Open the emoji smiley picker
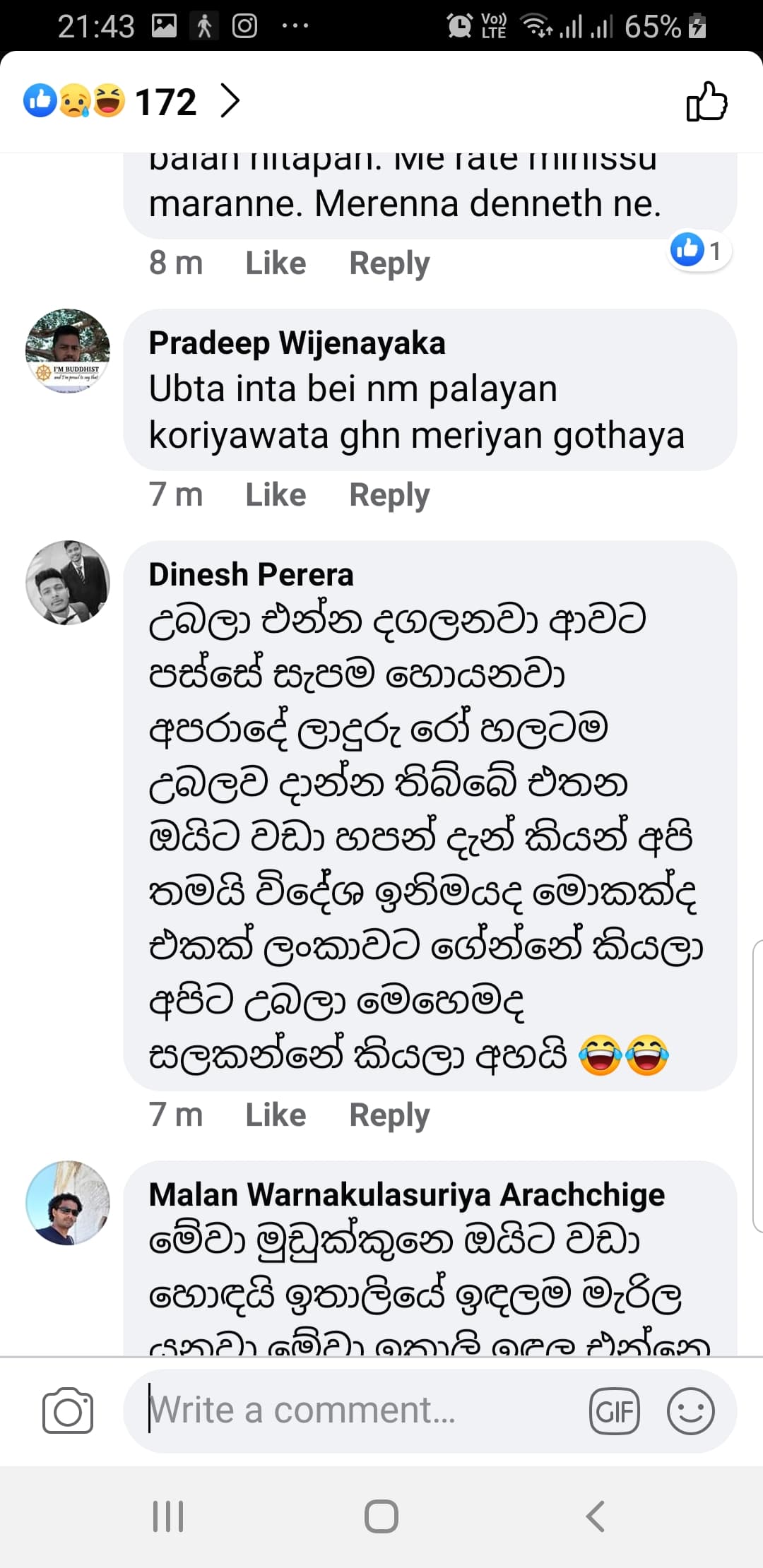Screen dimensions: 763x1568 (x=690, y=1411)
